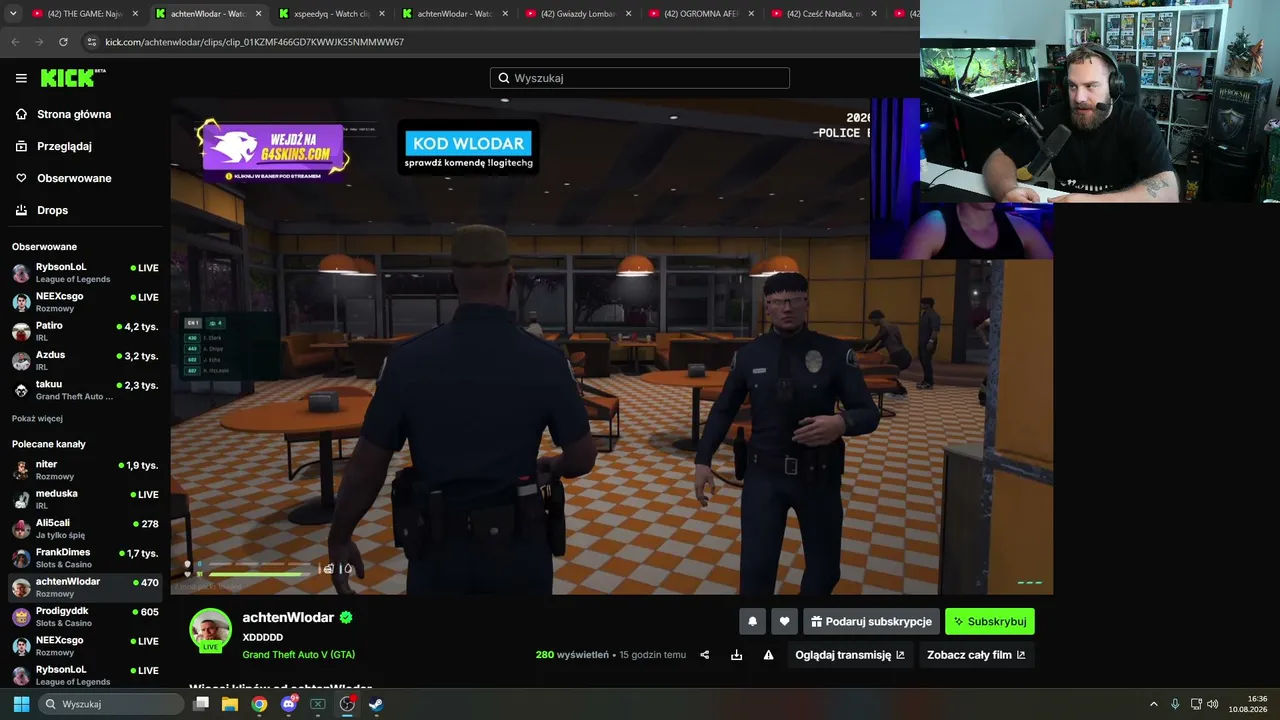Expand the Chrome tab search dropdown
This screenshot has width=1280, height=720.
coord(13,14)
